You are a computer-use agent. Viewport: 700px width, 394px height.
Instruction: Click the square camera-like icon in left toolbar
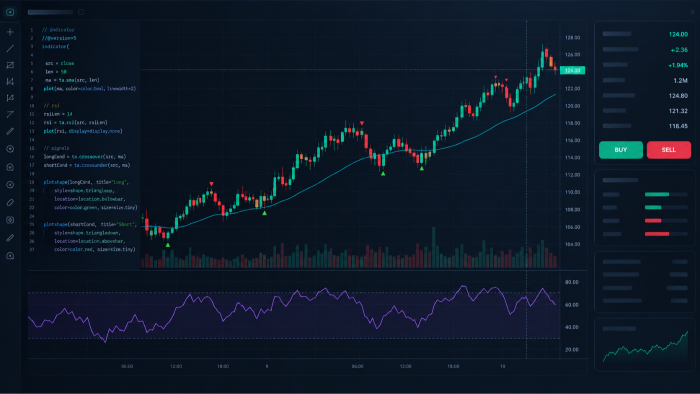tap(10, 220)
